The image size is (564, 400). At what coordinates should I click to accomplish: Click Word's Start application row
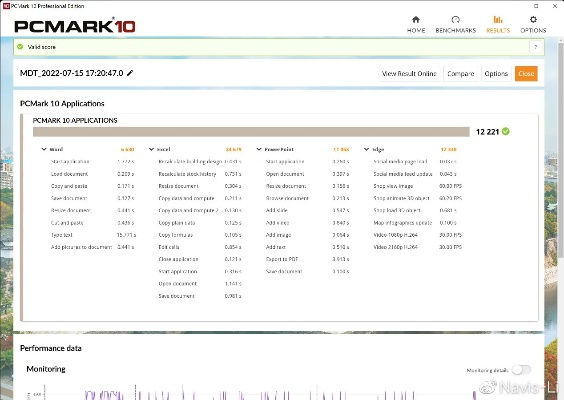(x=92, y=162)
